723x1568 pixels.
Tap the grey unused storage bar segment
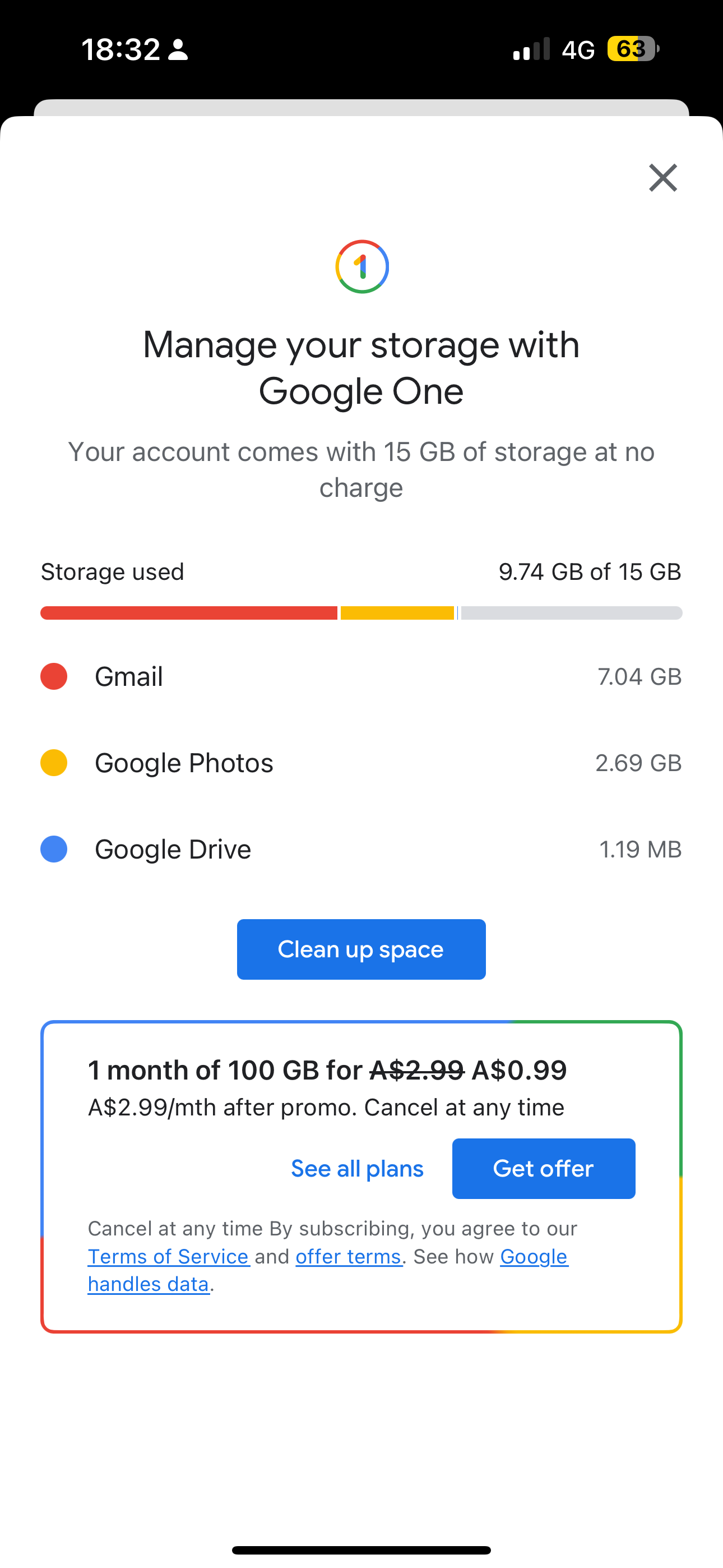tap(571, 613)
